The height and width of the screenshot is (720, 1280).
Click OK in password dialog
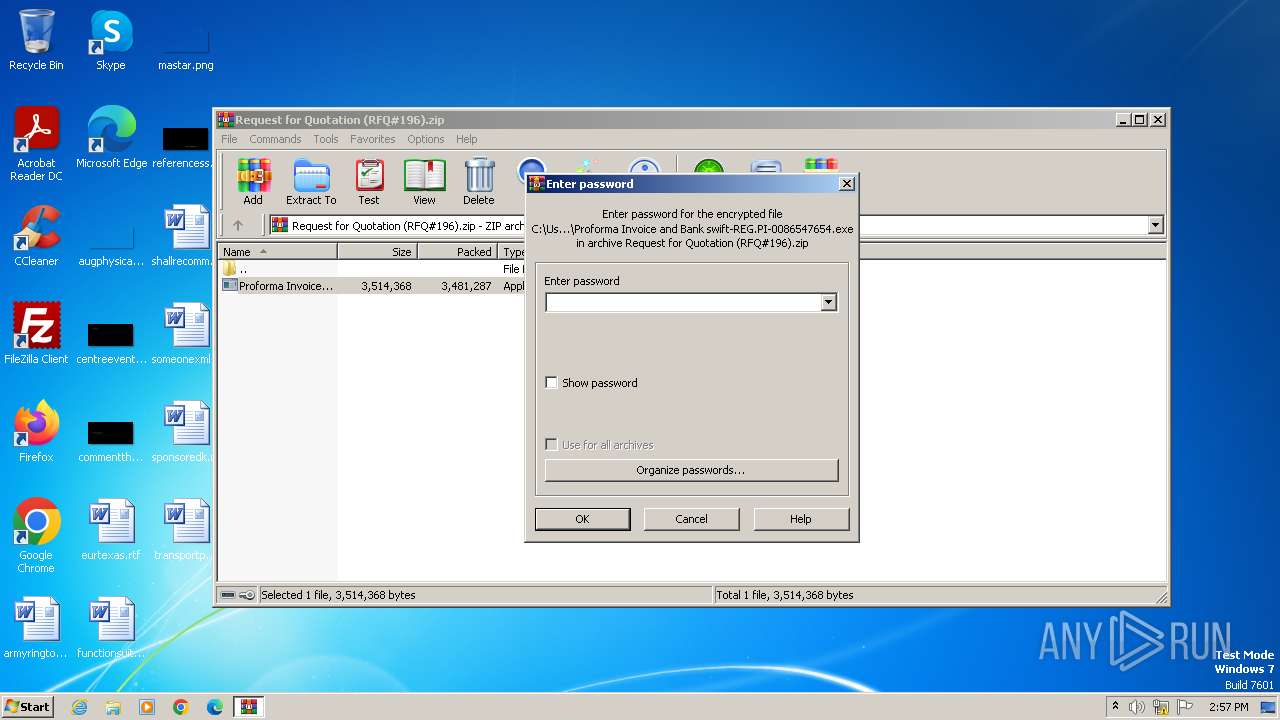(582, 519)
